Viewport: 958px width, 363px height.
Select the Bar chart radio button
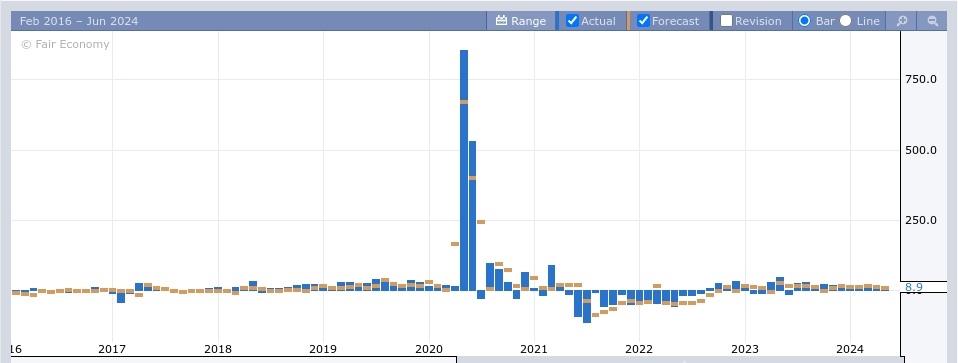805,21
